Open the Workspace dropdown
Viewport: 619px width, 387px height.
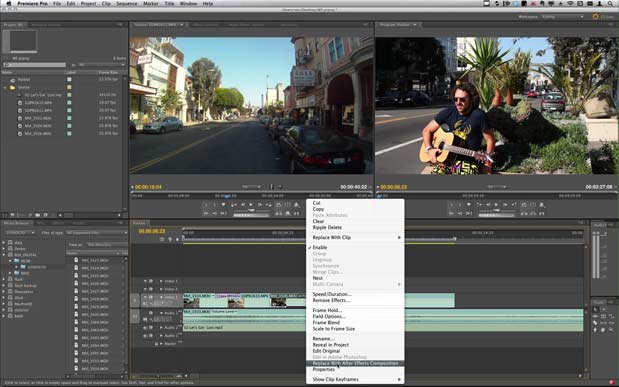(563, 17)
